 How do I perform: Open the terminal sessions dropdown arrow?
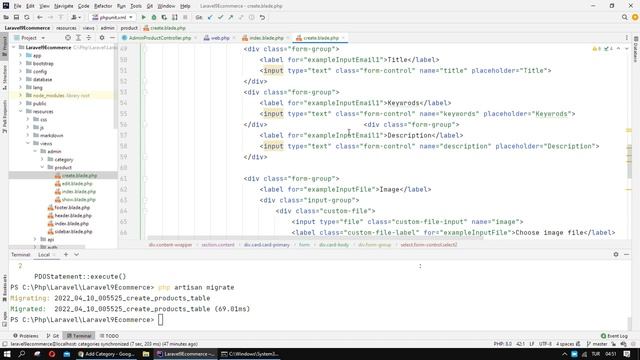tap(76, 254)
